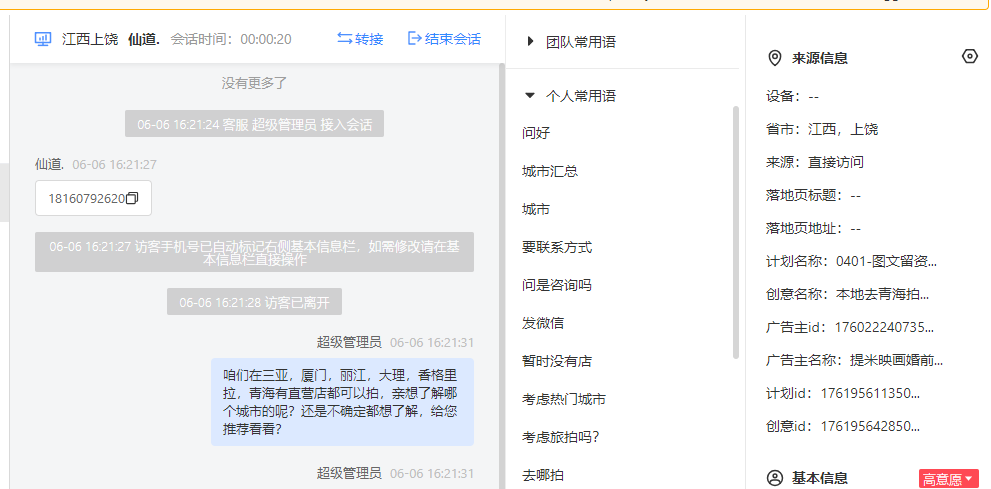Click the blue message listing 三亚, 厦门, 丽江
Image resolution: width=991 pixels, height=489 pixels.
(343, 402)
